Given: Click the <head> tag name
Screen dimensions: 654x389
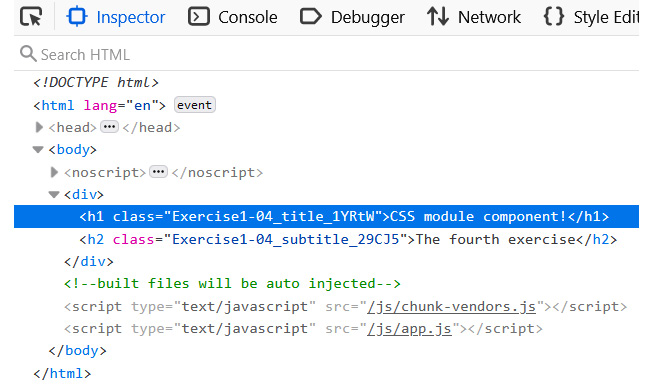Looking at the screenshot, I should tap(73, 127).
